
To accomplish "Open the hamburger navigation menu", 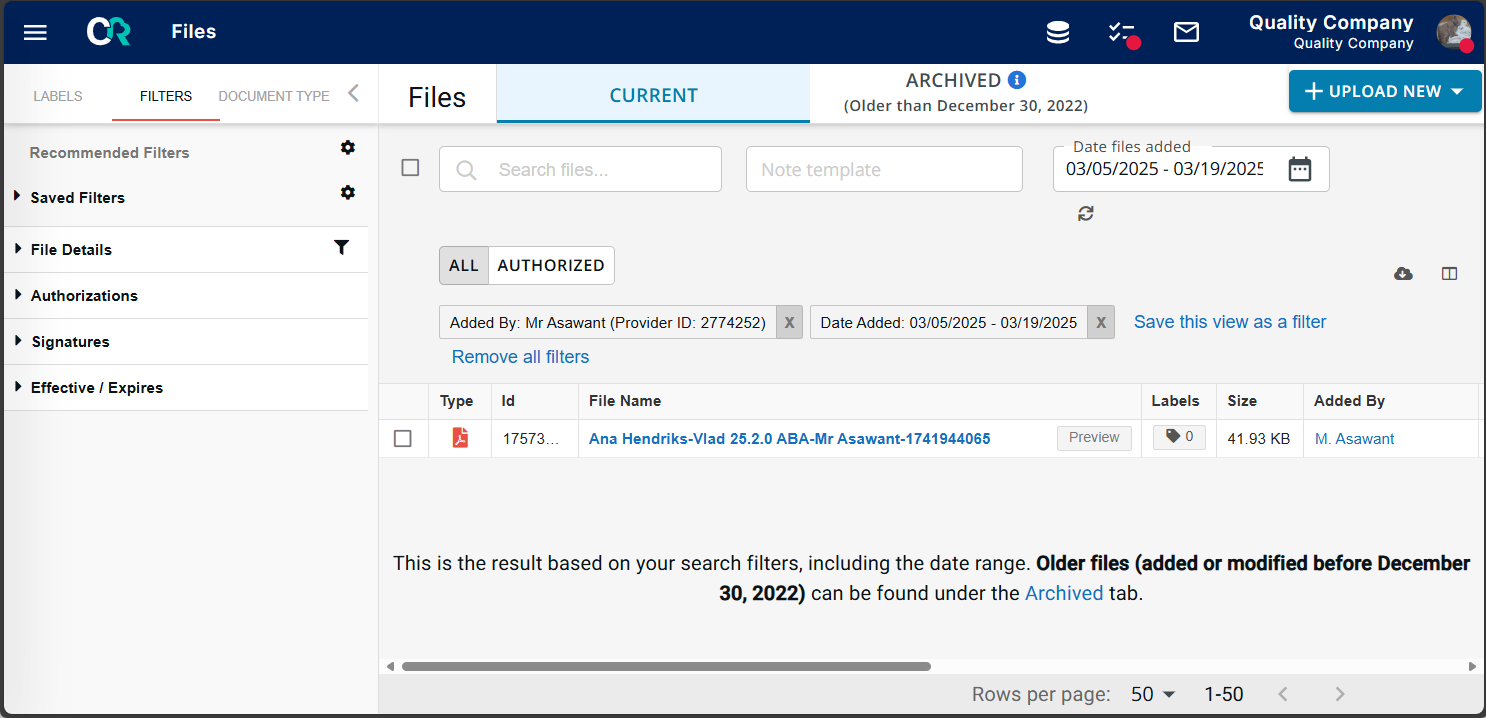I will coord(35,32).
